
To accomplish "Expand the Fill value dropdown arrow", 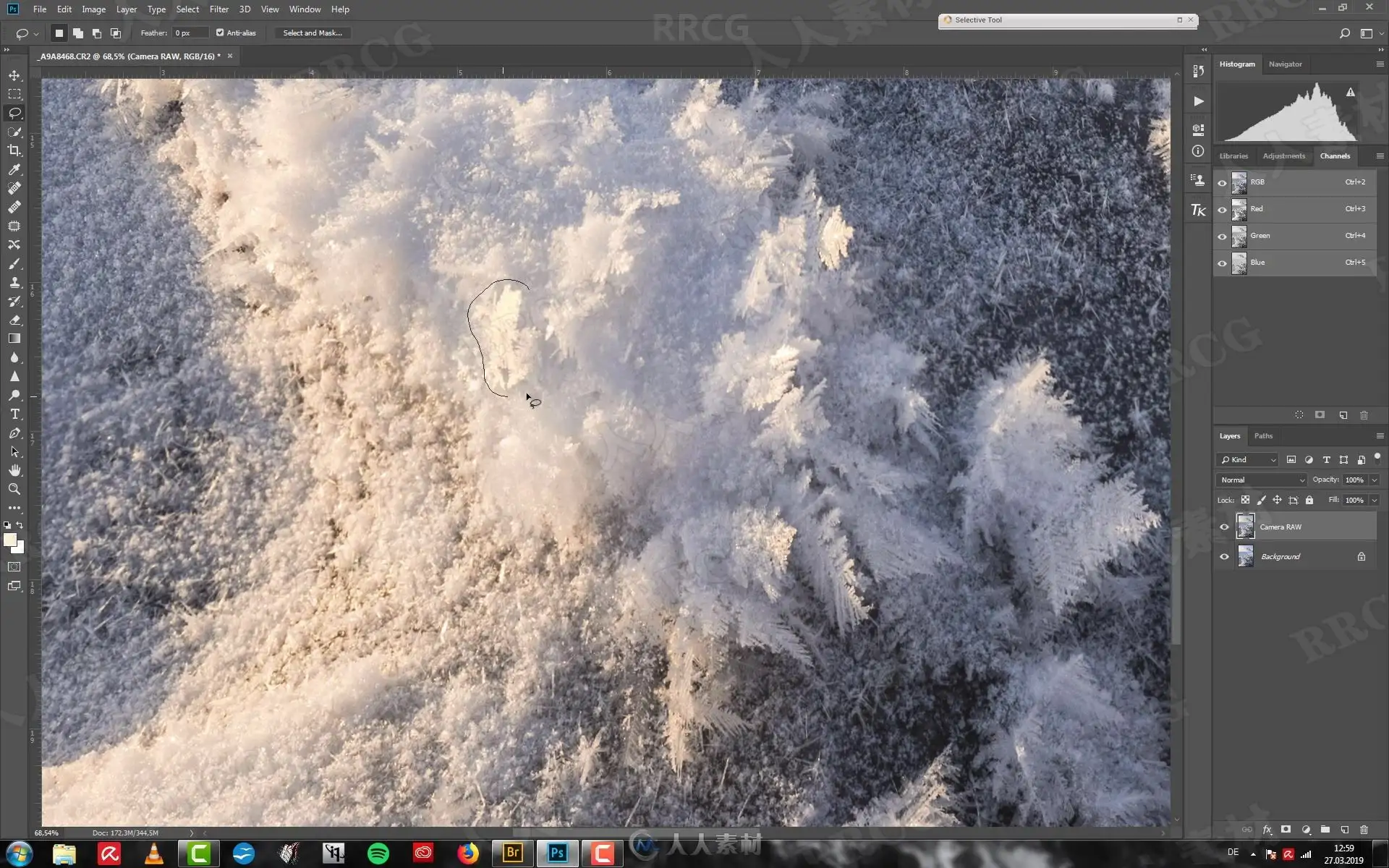I will (1374, 500).
